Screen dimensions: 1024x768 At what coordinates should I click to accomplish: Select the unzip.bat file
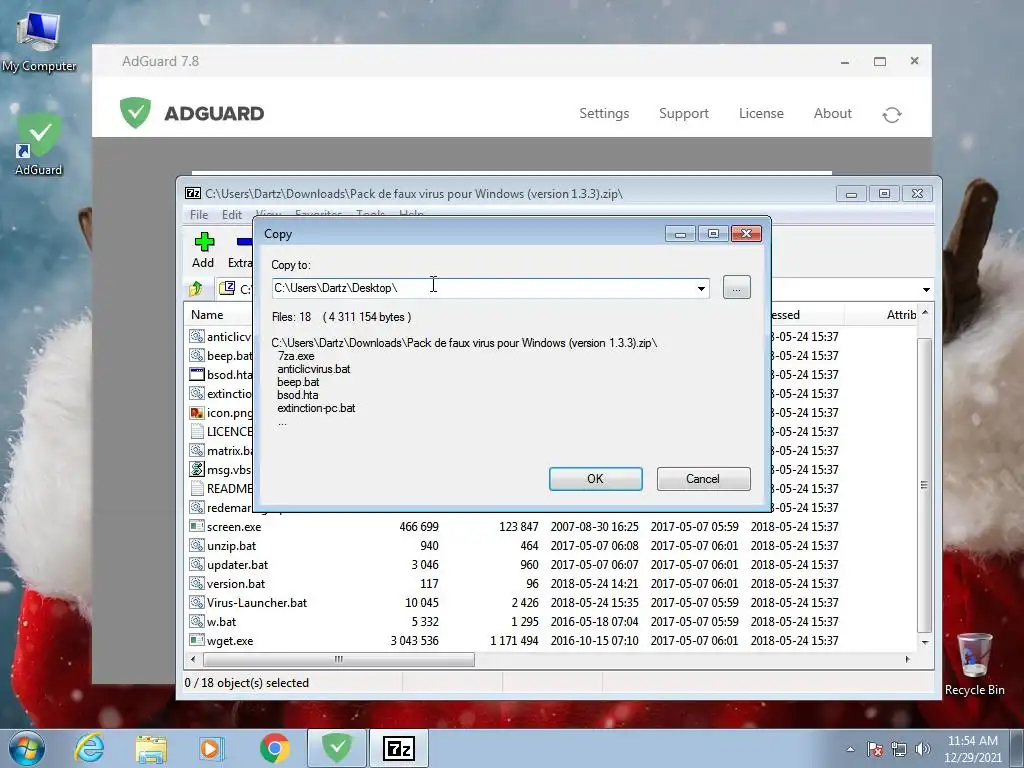[231, 546]
